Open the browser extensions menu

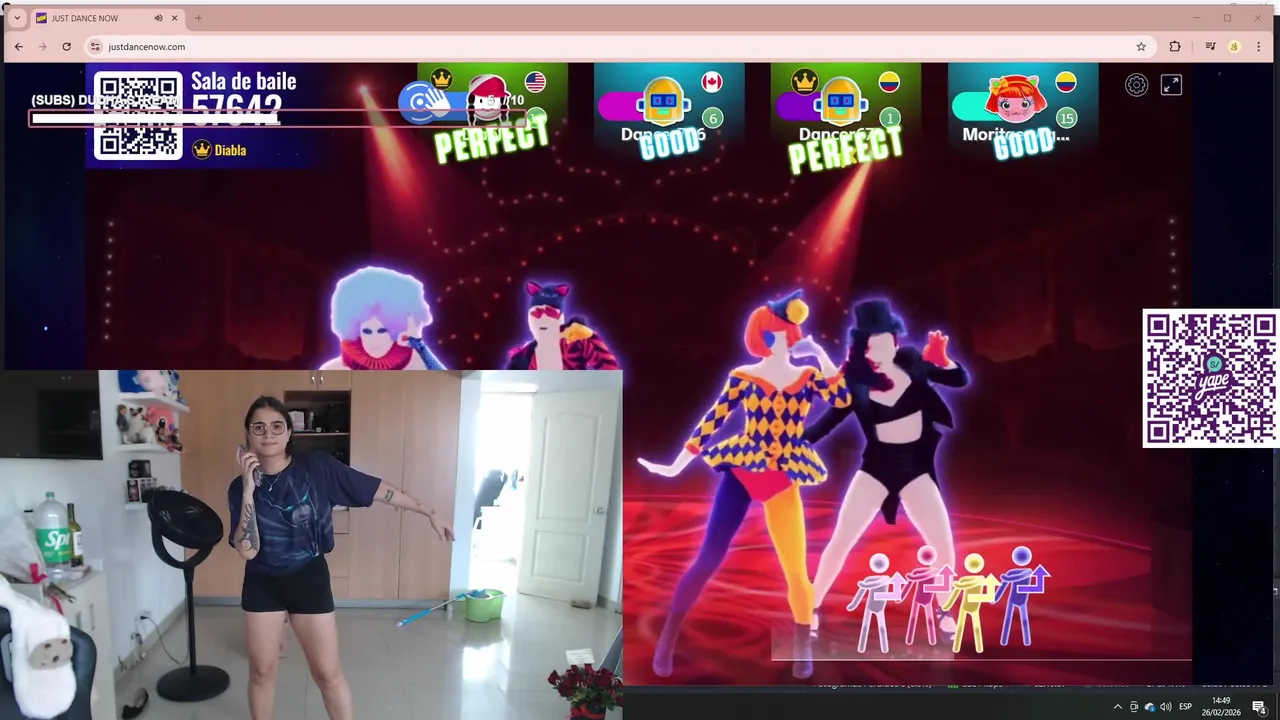[1175, 46]
